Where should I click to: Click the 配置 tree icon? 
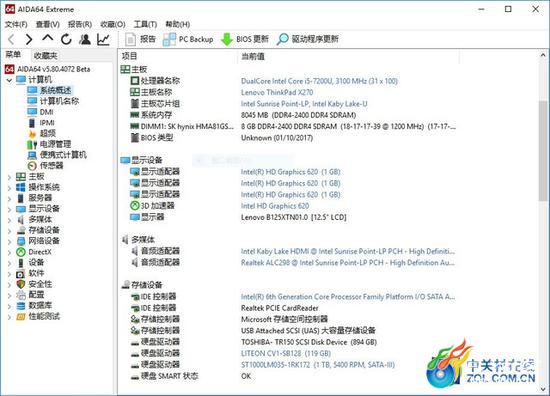[21, 295]
